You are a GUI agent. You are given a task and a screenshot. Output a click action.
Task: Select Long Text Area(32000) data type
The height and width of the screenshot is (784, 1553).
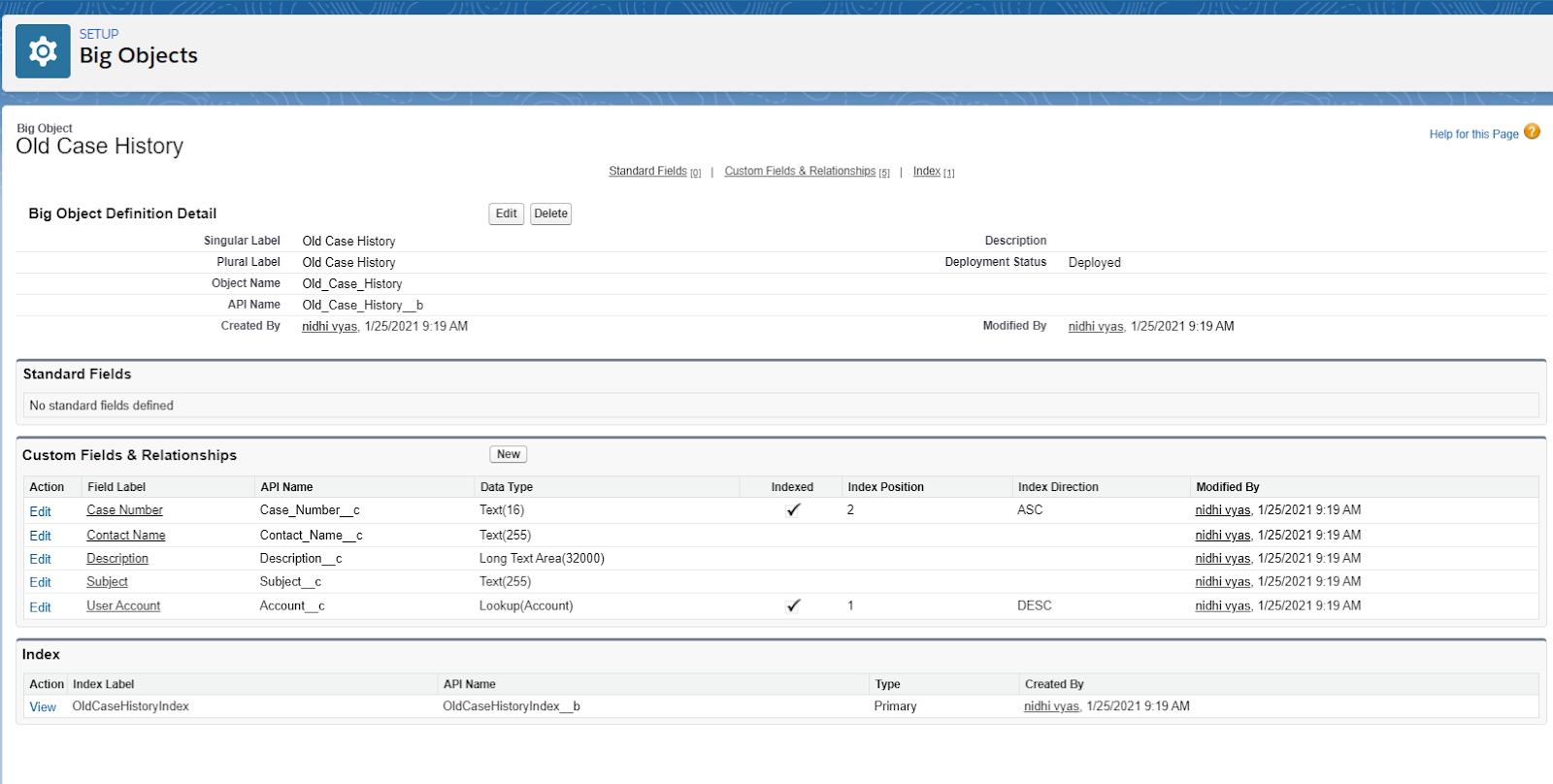coord(542,558)
